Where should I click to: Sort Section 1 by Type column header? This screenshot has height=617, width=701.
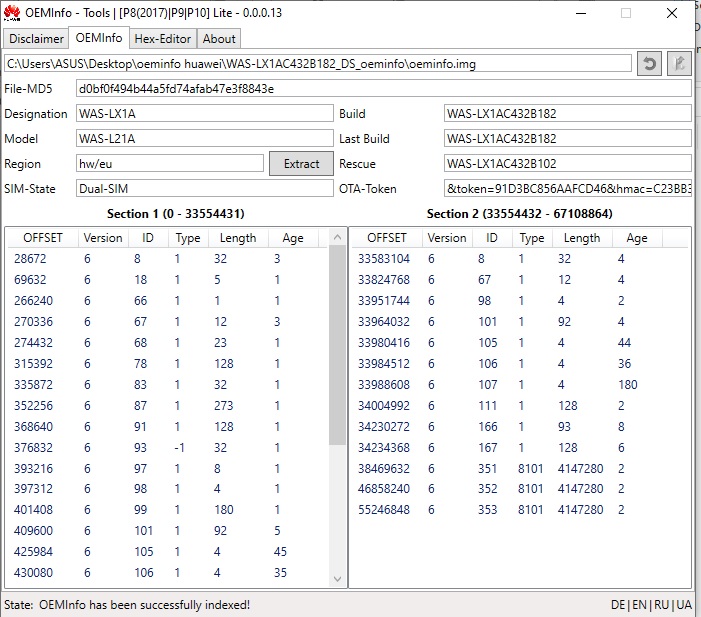click(188, 238)
